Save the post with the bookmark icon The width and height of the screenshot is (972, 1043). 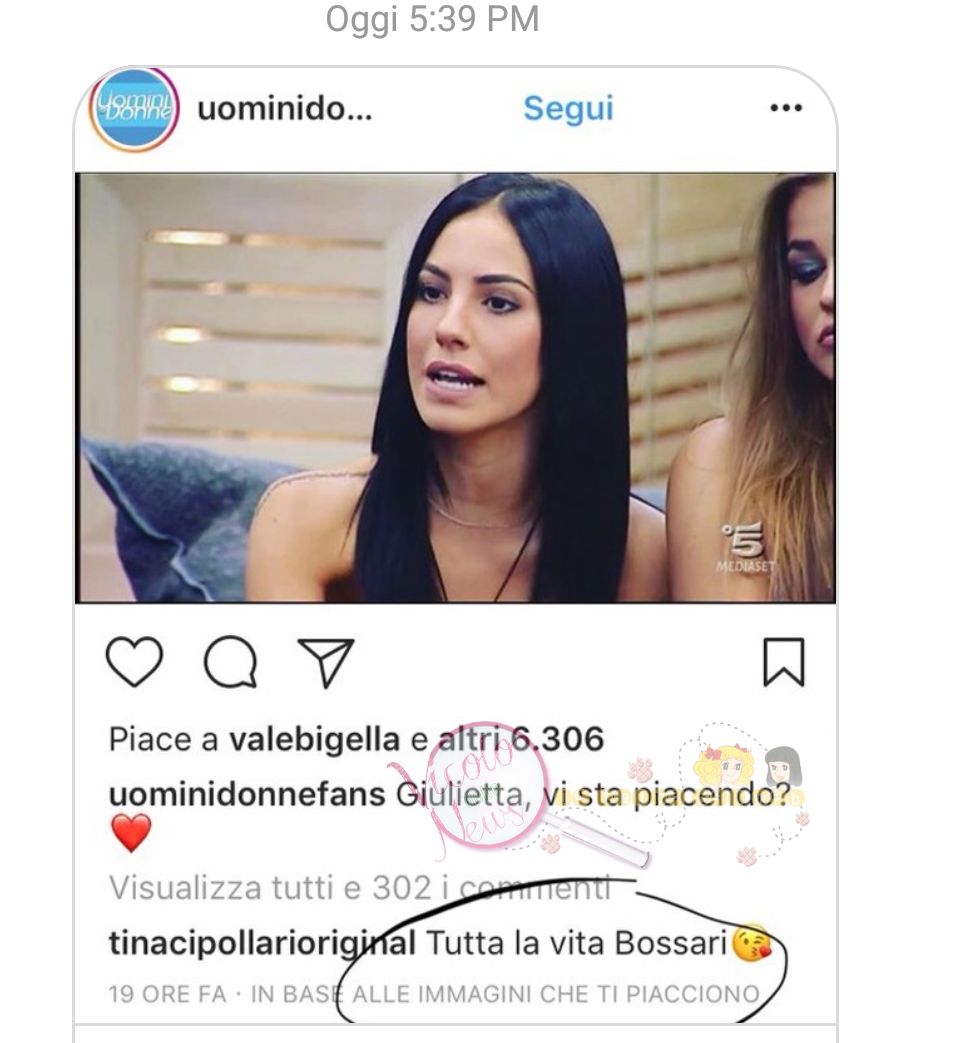point(784,662)
